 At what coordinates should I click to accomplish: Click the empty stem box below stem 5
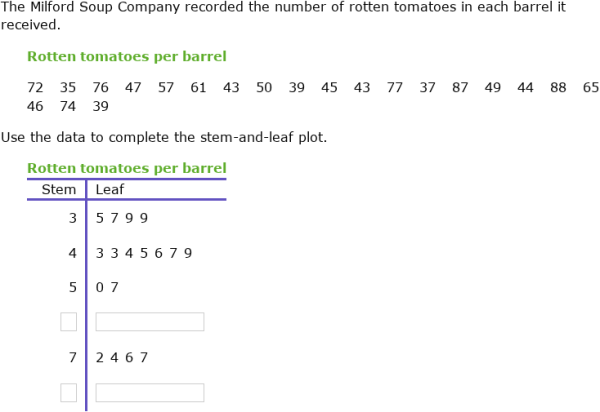pyautogui.click(x=68, y=322)
